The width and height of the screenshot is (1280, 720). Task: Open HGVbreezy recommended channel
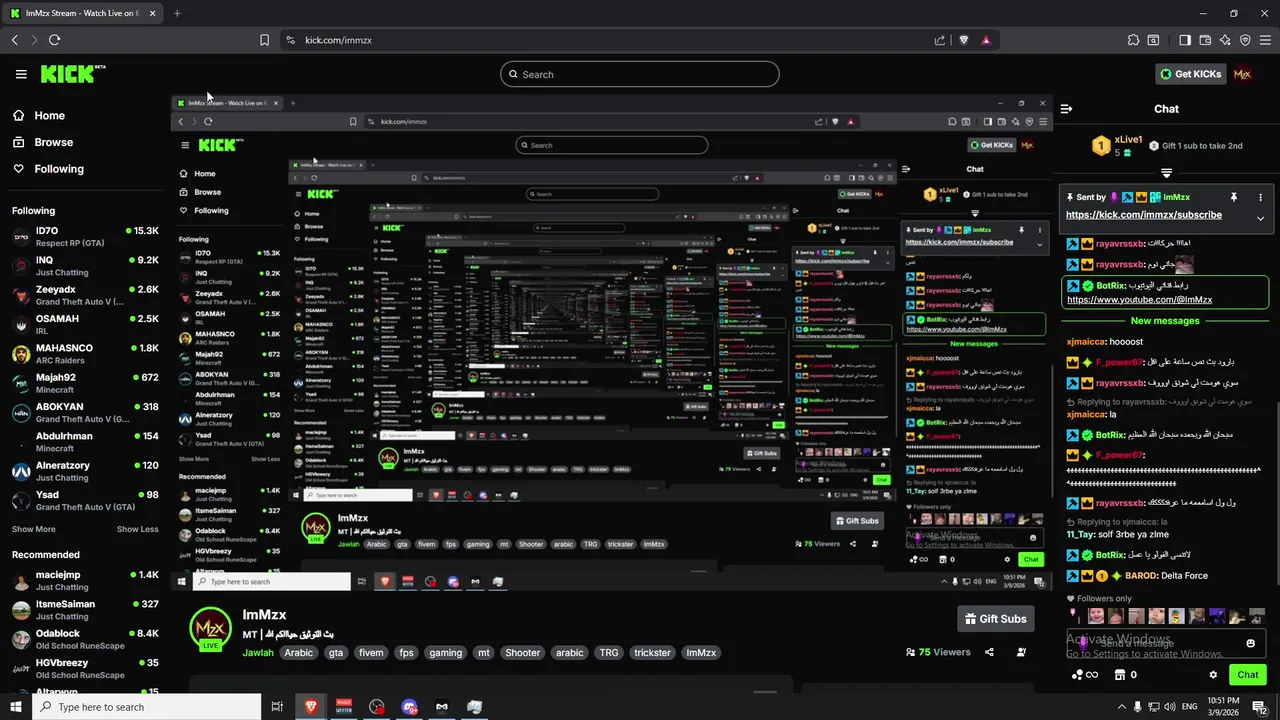tap(85, 668)
